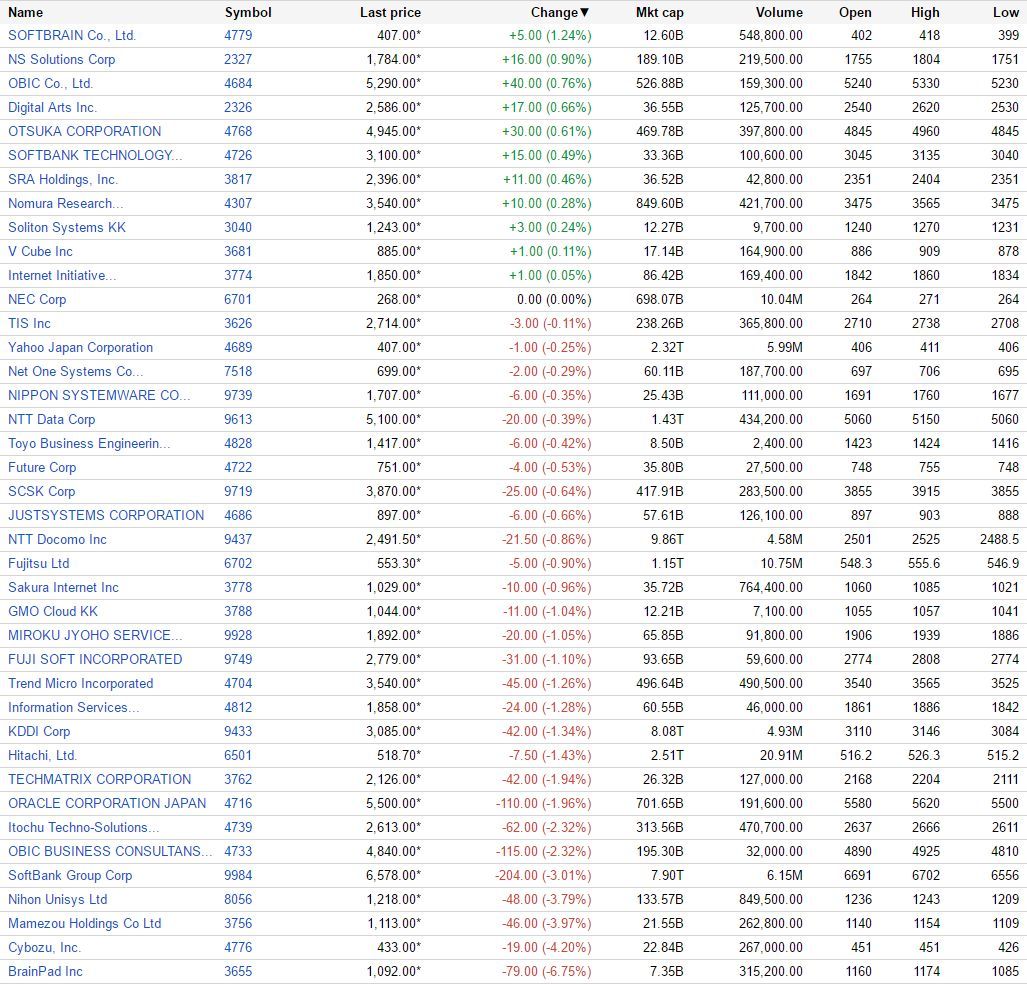The width and height of the screenshot is (1027, 984).
Task: Open SOFTBRAIN Co., Ltd. stock page
Action: click(72, 35)
